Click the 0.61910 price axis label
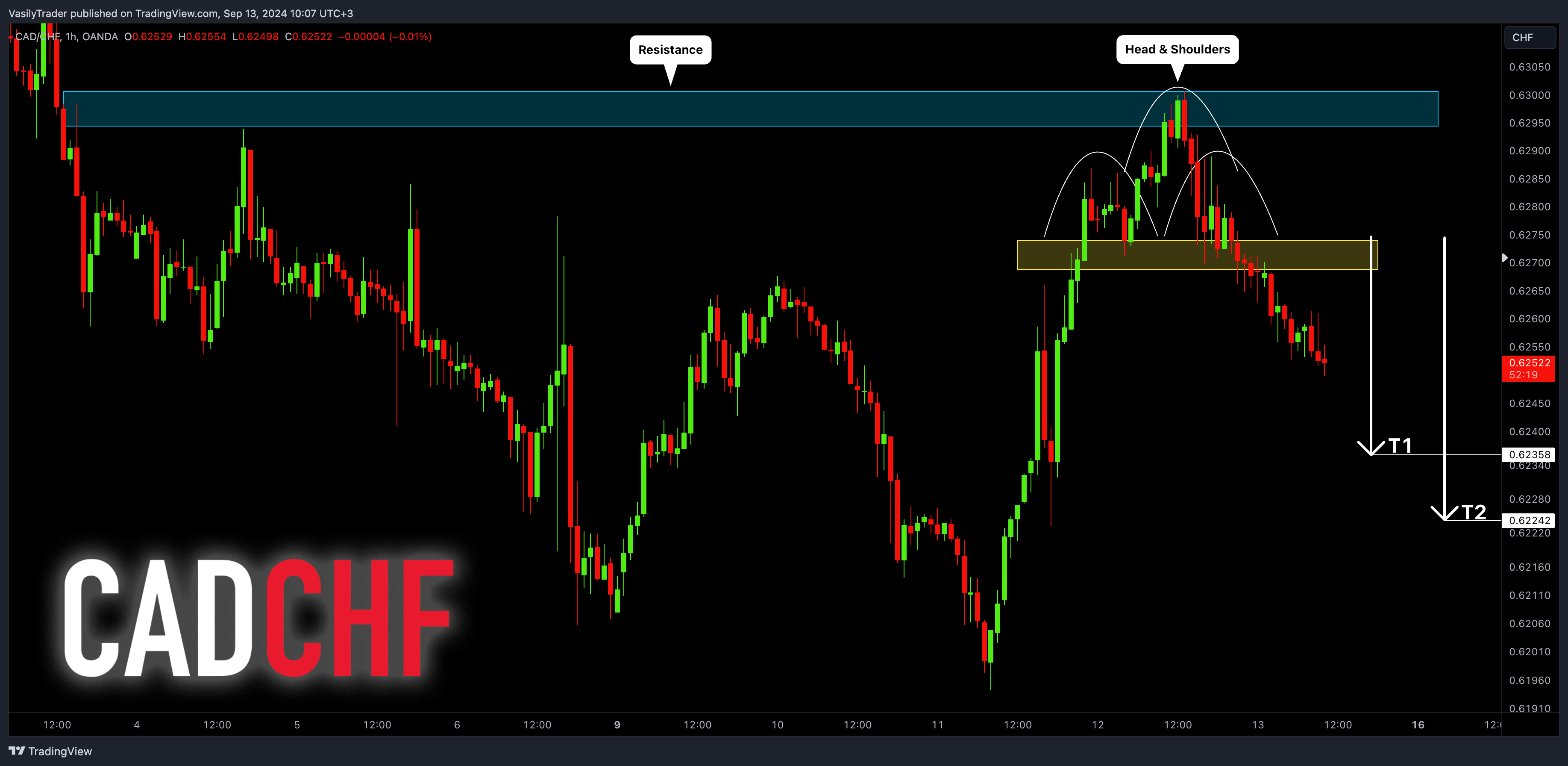This screenshot has width=1568, height=766. pos(1529,708)
